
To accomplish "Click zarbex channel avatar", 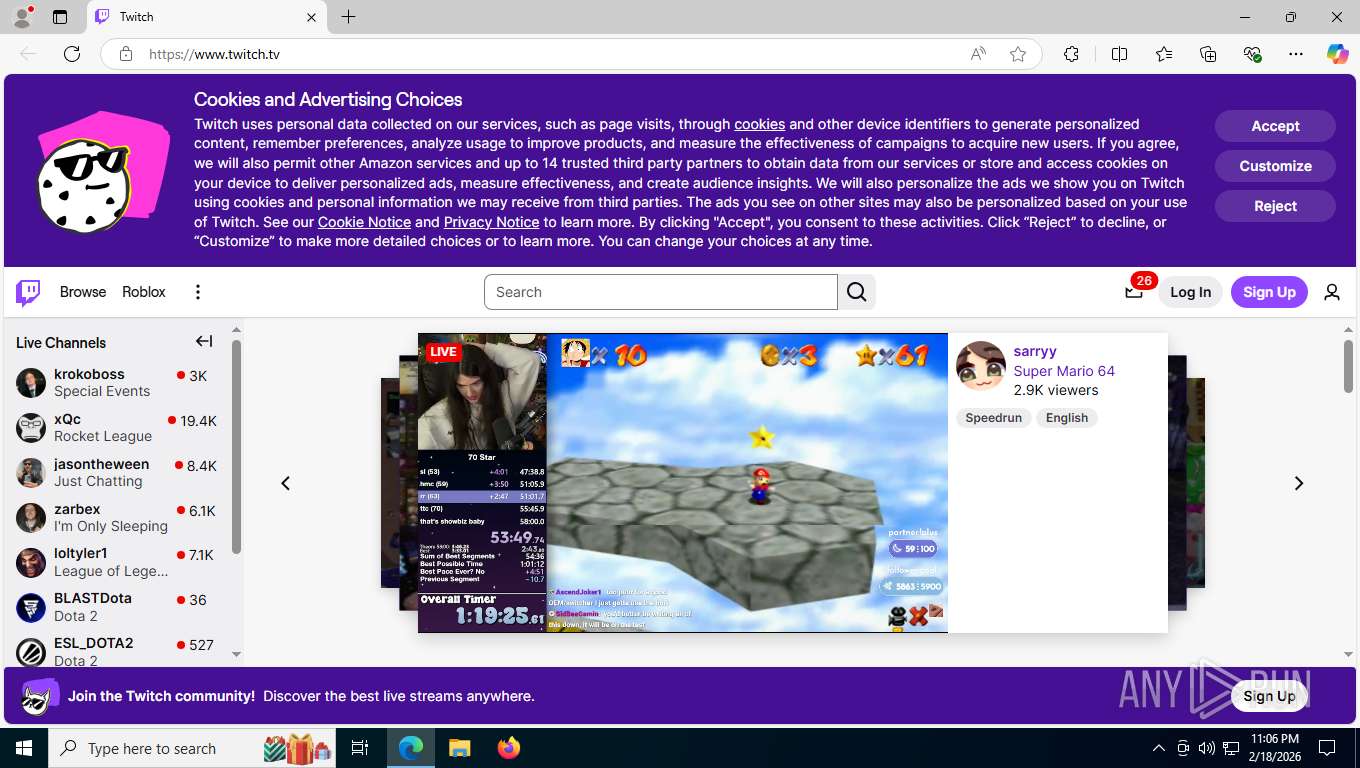I will (x=31, y=518).
